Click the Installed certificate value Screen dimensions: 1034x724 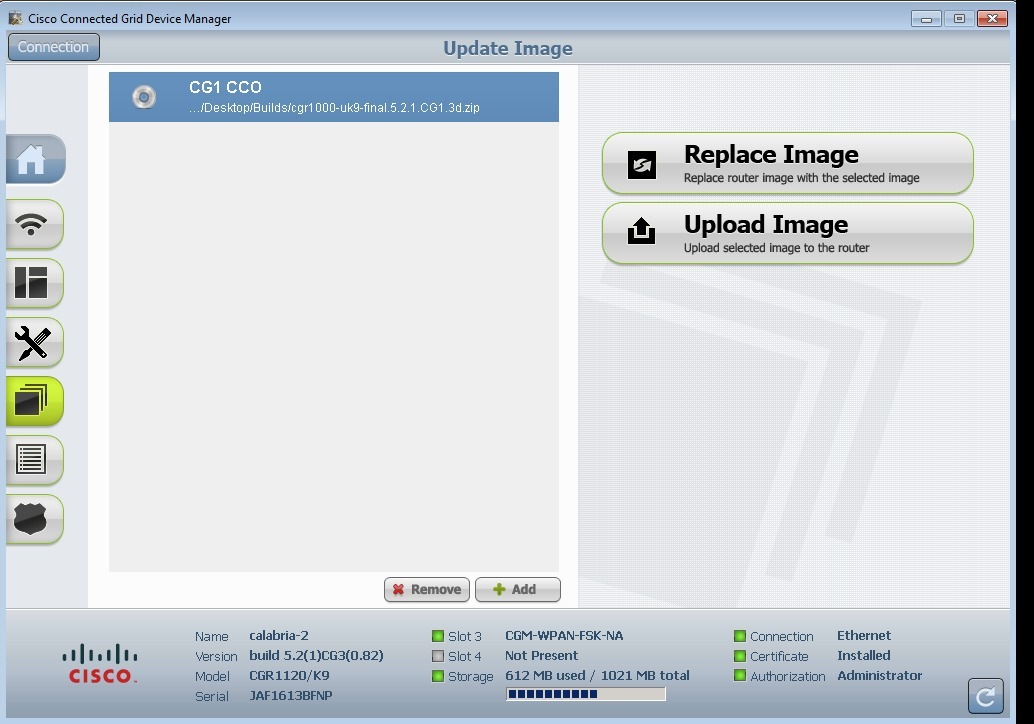864,655
